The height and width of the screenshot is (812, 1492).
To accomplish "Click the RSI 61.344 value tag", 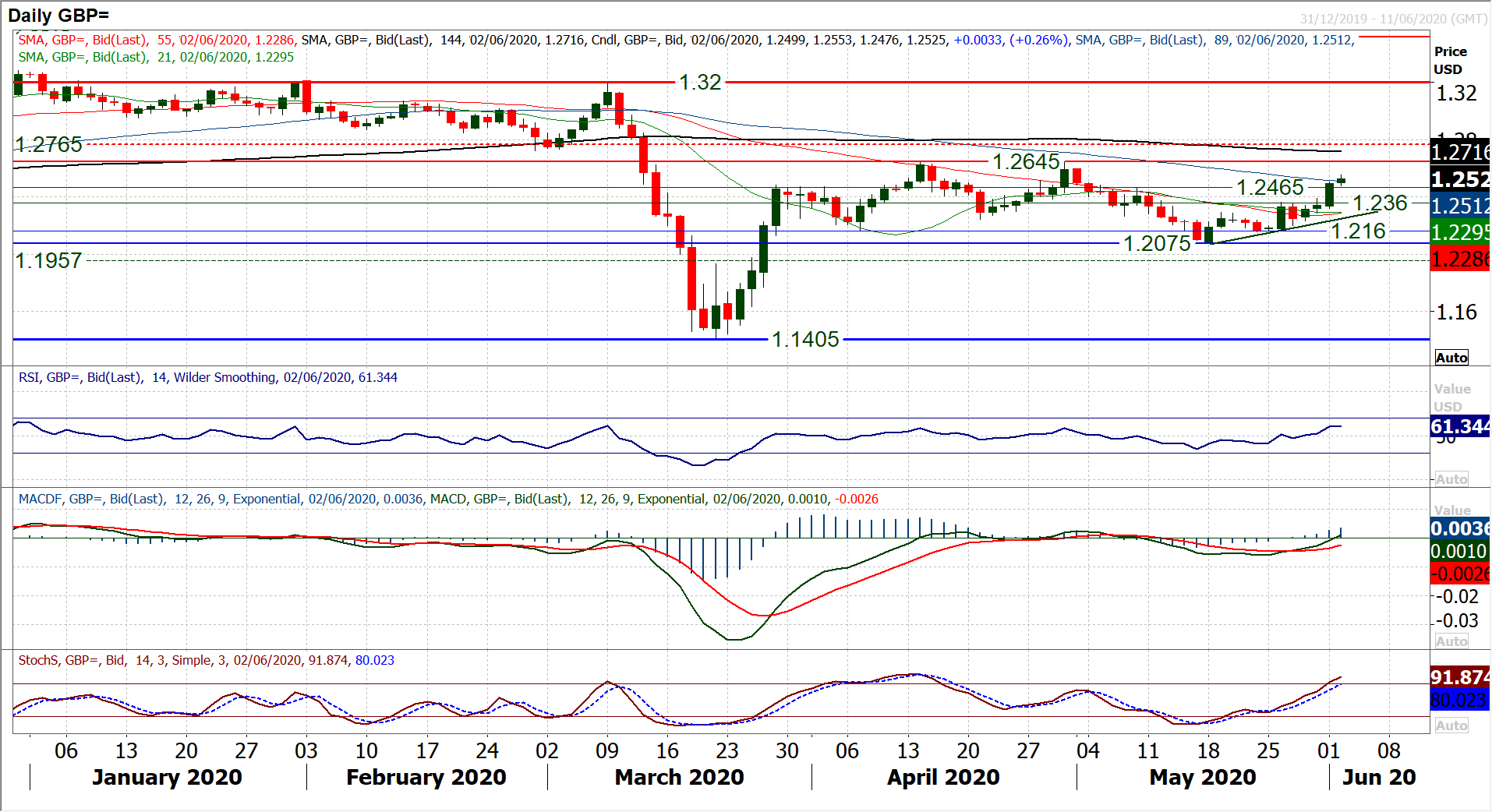I will click(1459, 426).
